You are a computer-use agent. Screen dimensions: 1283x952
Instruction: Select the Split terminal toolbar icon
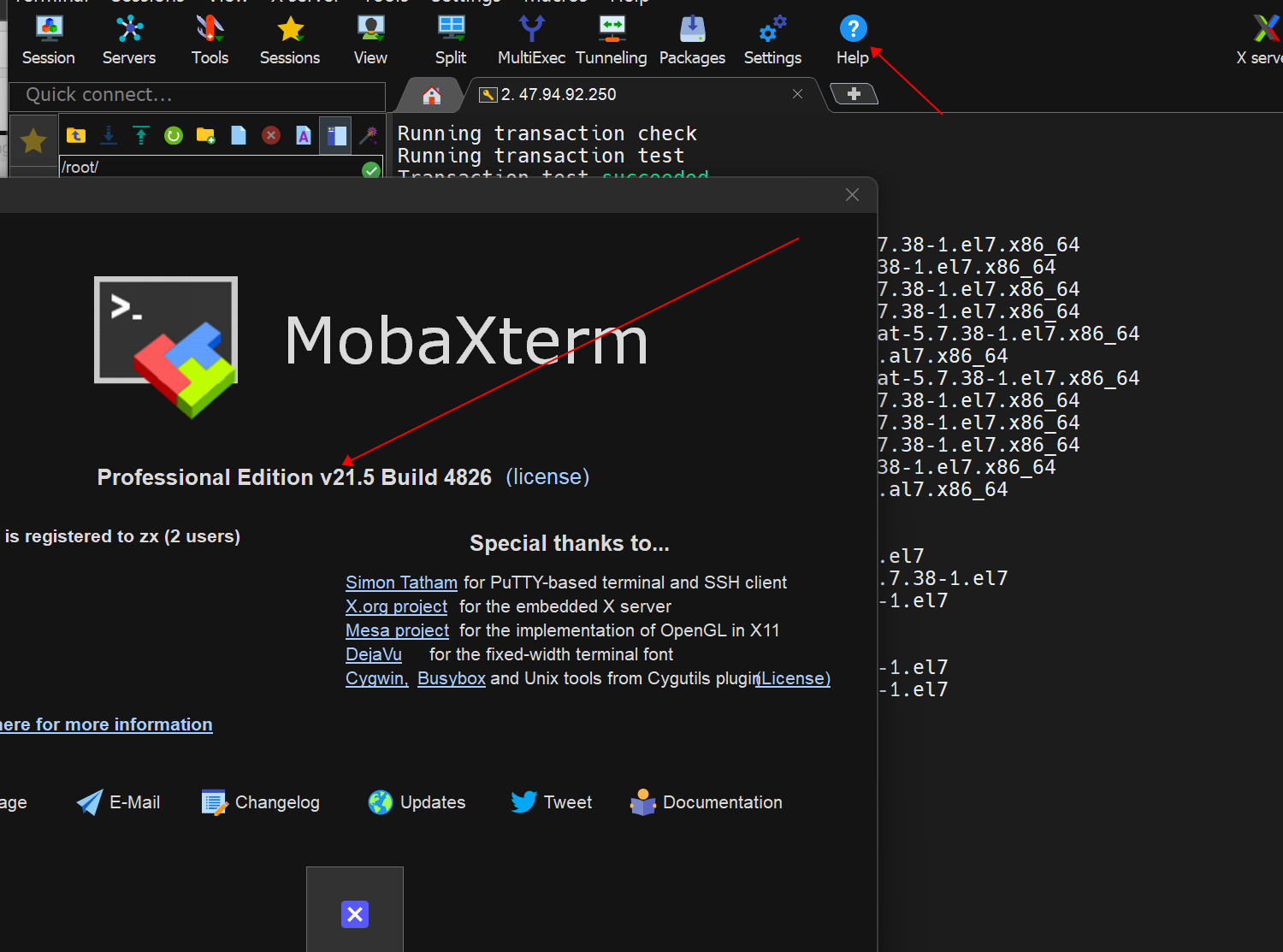pyautogui.click(x=451, y=40)
